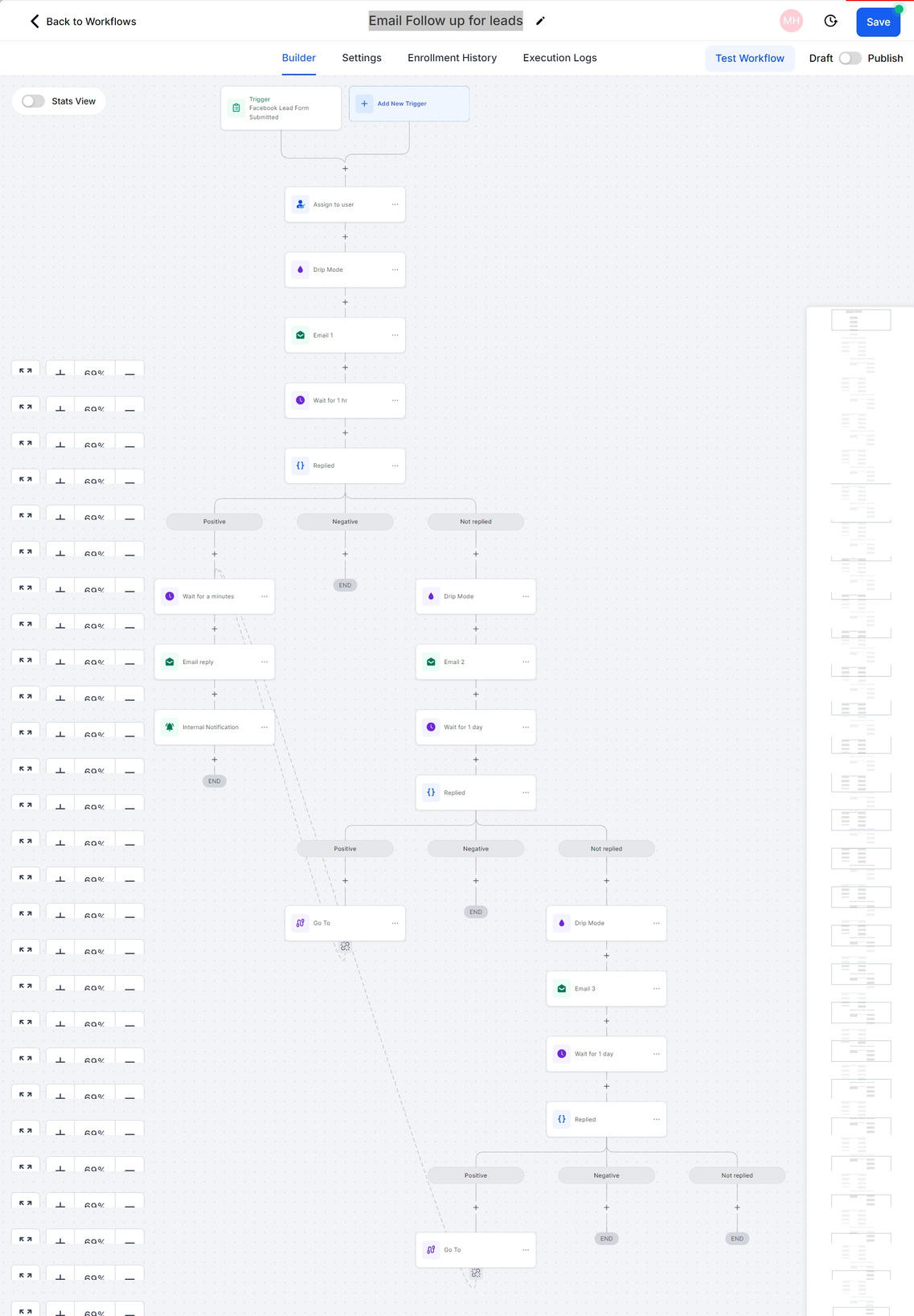Viewport: 914px width, 1316px height.
Task: Click the Email reply envelope icon
Action: click(170, 662)
